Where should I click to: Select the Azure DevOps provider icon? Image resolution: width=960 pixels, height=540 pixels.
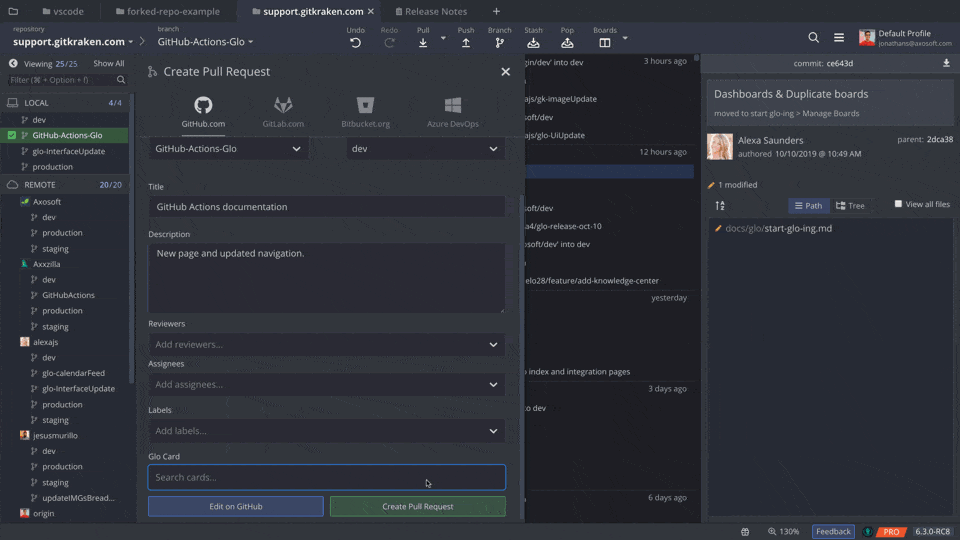point(453,105)
